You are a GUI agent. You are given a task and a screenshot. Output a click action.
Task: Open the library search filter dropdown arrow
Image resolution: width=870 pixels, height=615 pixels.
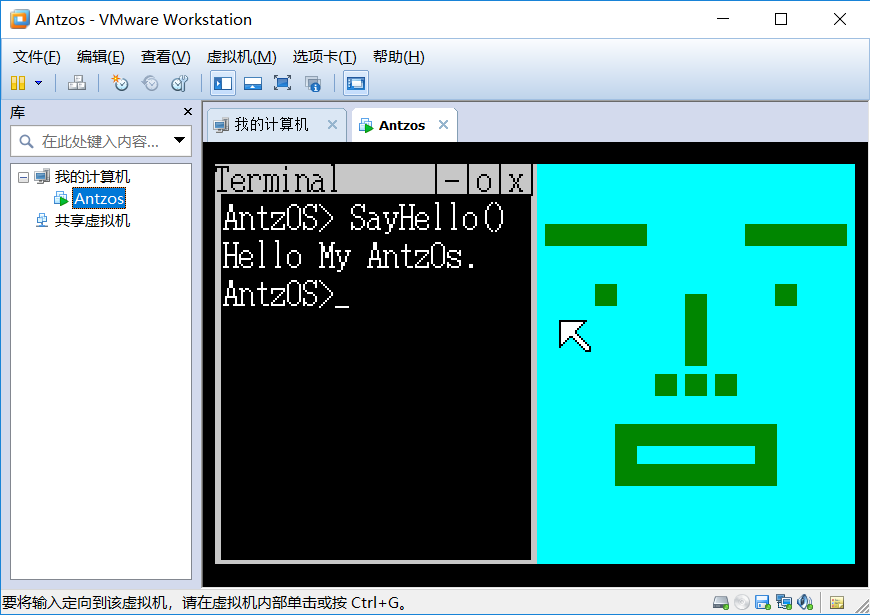coord(179,140)
